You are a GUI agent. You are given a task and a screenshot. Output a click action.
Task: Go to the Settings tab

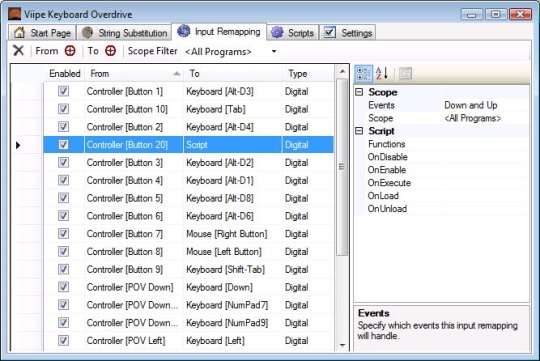coord(348,33)
